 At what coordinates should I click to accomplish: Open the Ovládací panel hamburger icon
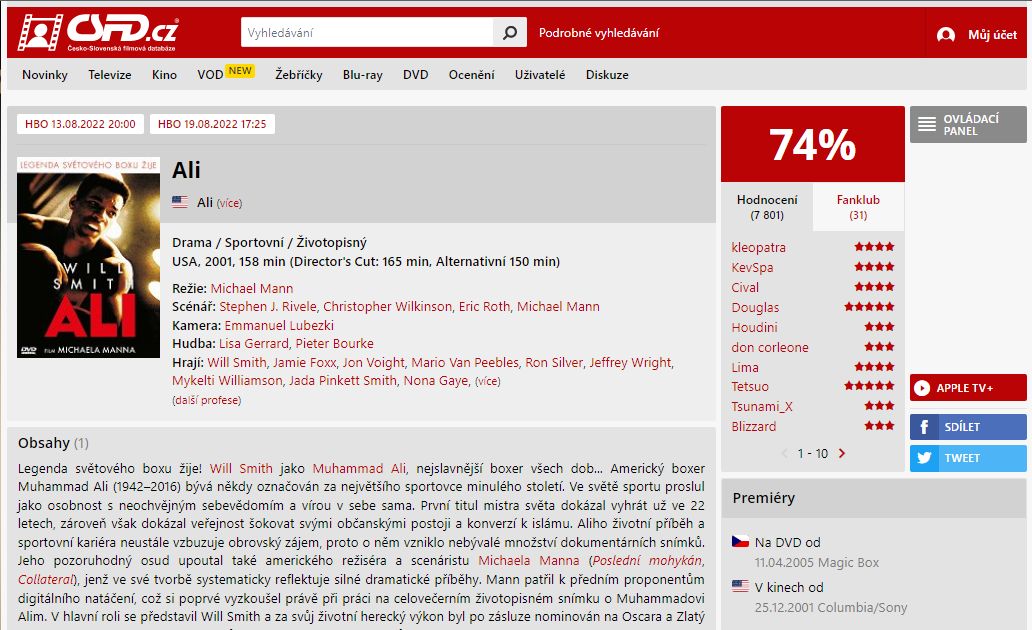click(927, 124)
